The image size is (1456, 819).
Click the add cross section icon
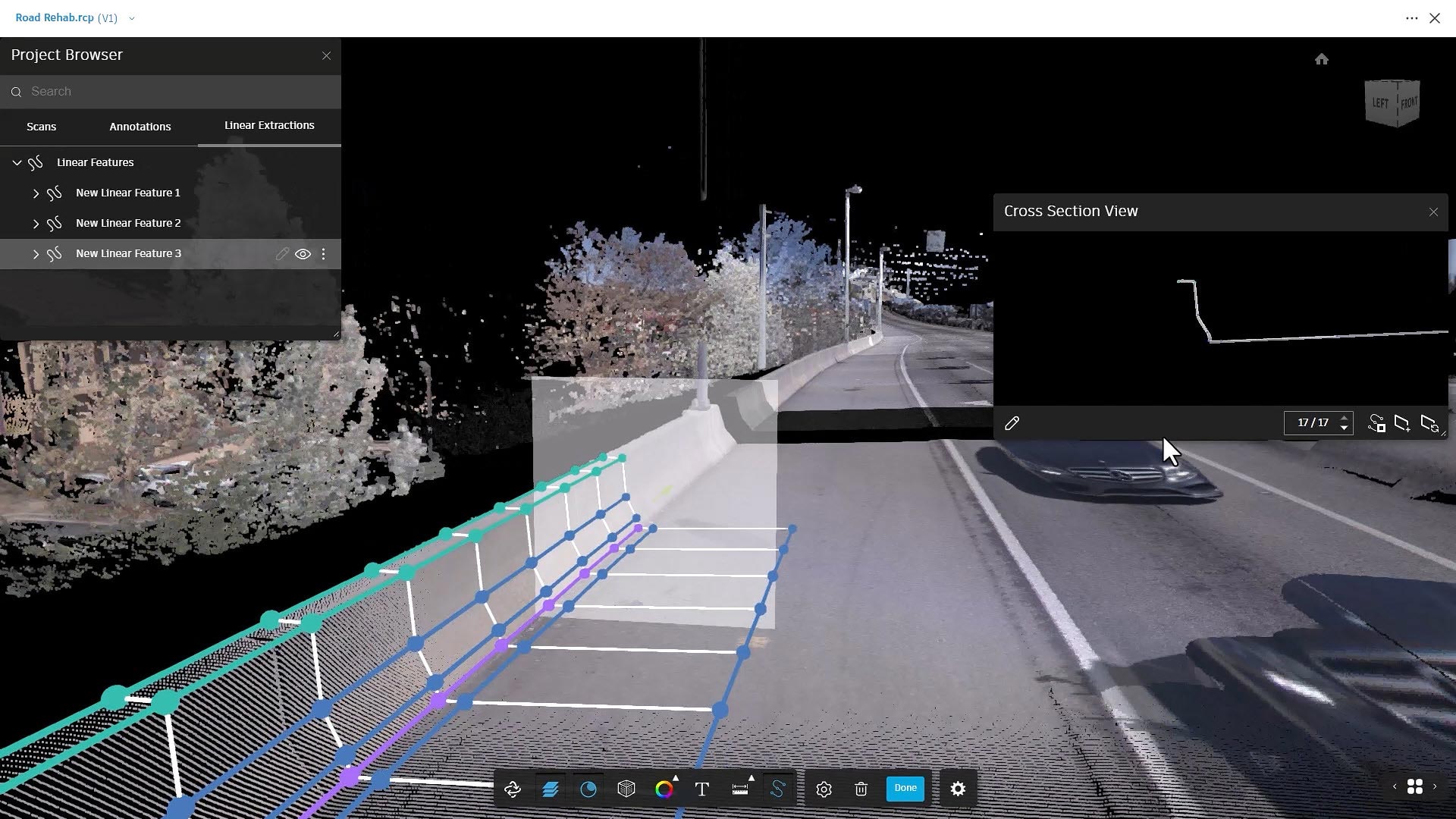click(x=1402, y=423)
